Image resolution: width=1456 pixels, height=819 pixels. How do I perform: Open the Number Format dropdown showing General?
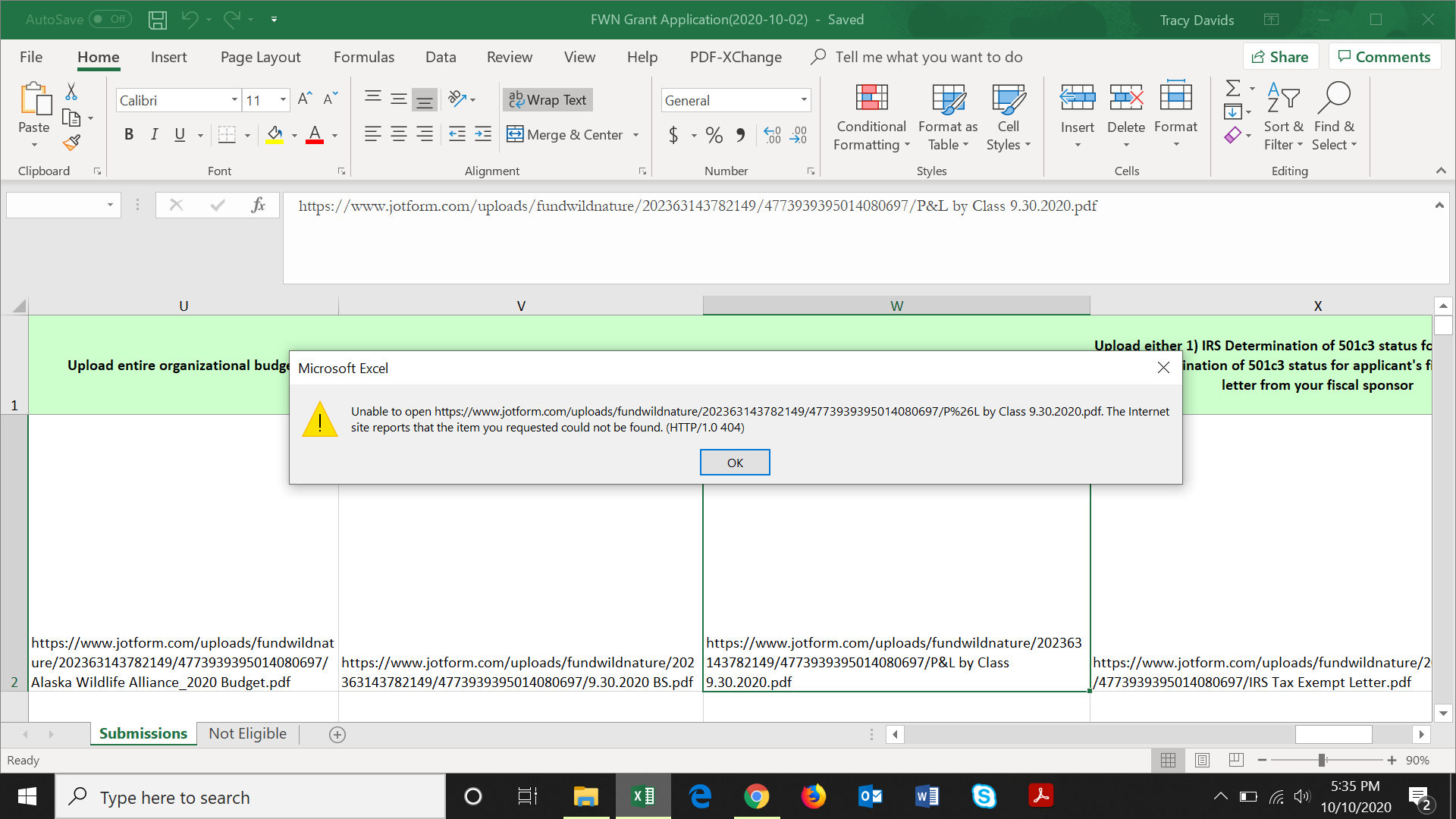click(803, 99)
